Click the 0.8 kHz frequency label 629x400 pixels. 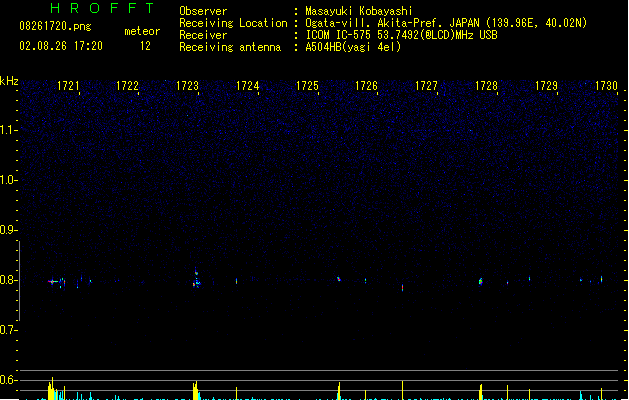(8, 280)
